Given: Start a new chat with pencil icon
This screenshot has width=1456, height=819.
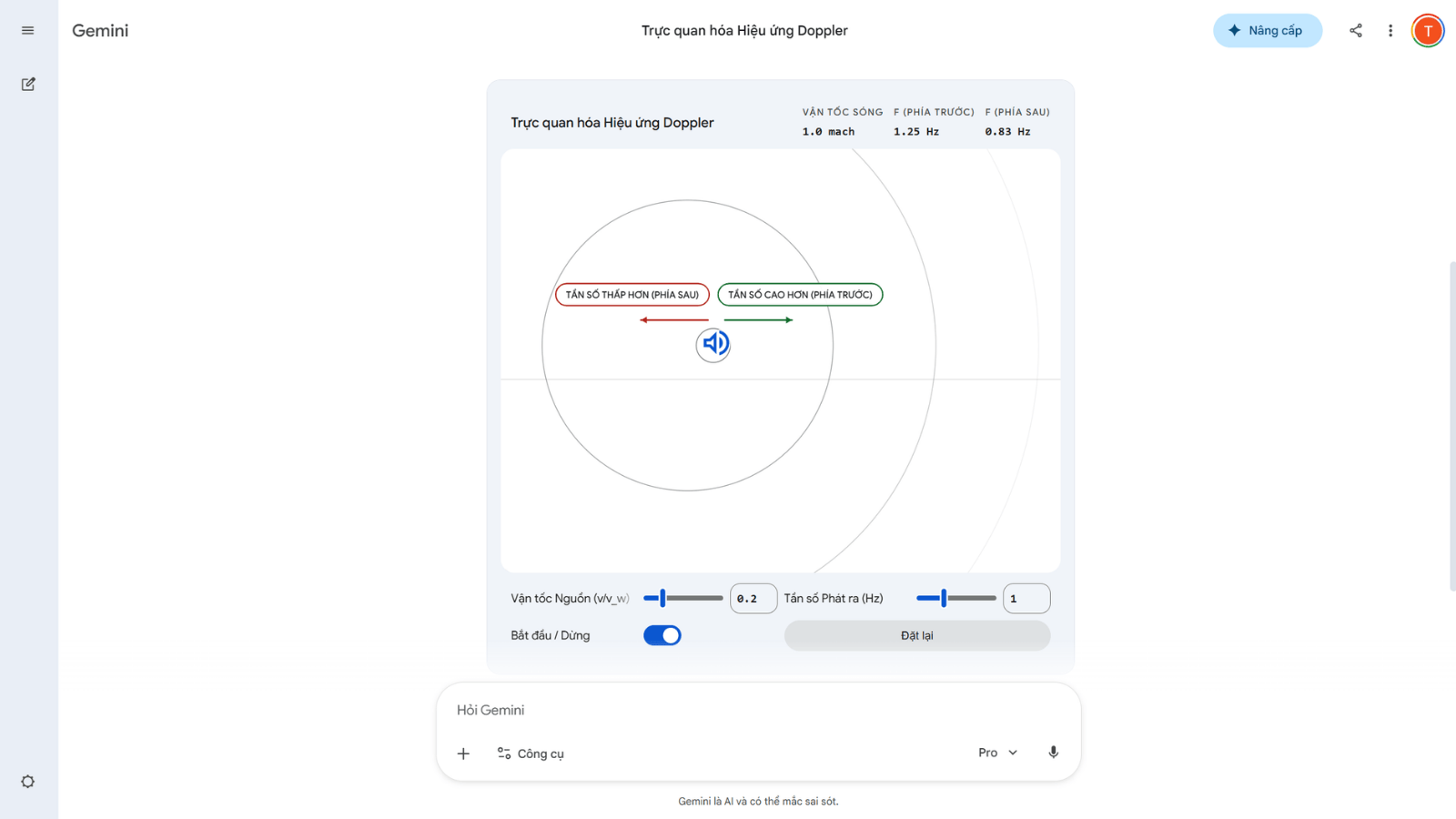Looking at the screenshot, I should pyautogui.click(x=28, y=84).
